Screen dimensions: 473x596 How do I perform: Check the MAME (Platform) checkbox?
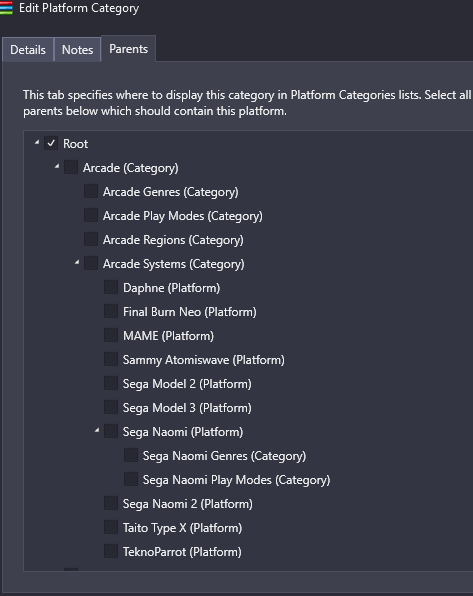[x=111, y=335]
